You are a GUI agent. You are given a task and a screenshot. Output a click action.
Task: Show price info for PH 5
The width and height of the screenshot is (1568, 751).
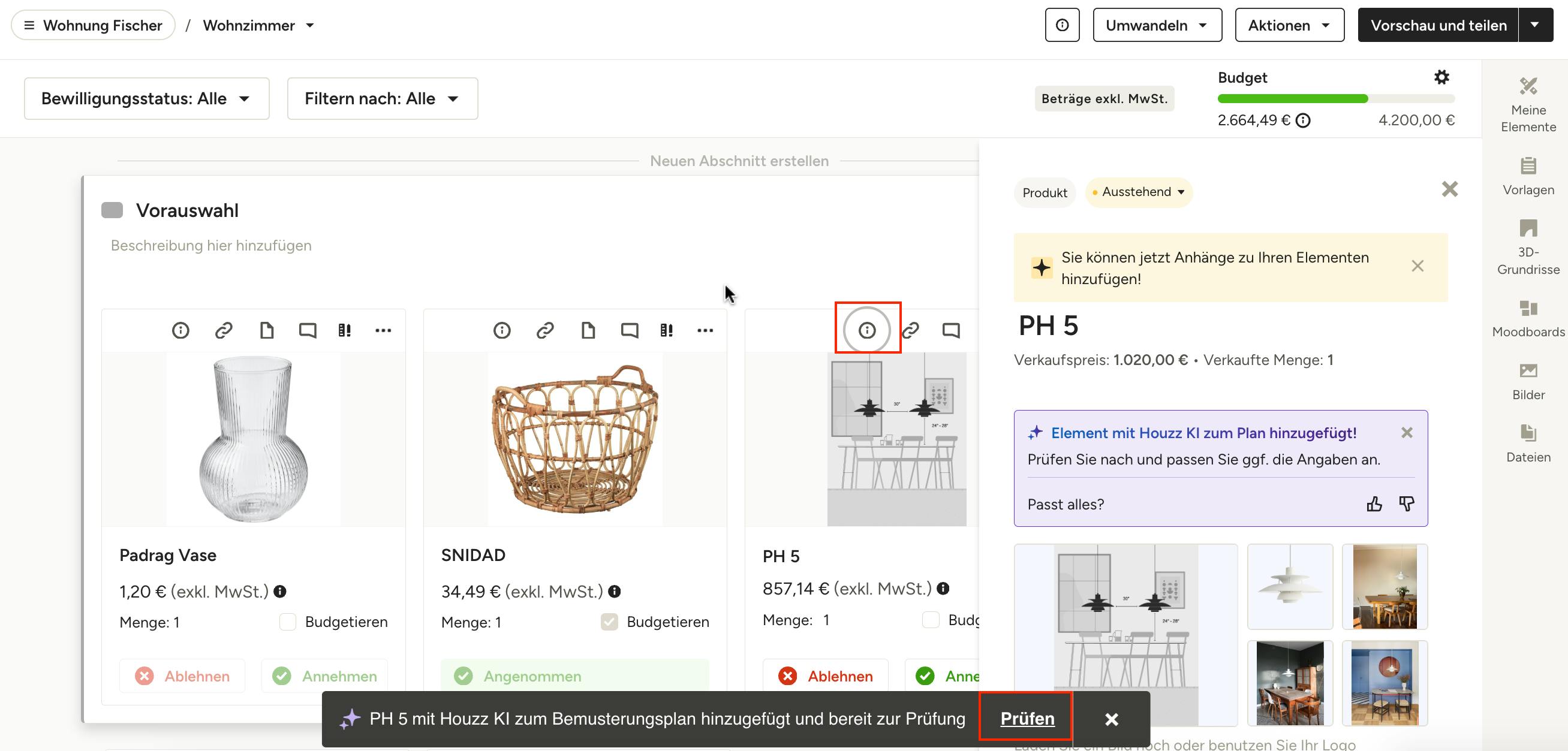943,588
